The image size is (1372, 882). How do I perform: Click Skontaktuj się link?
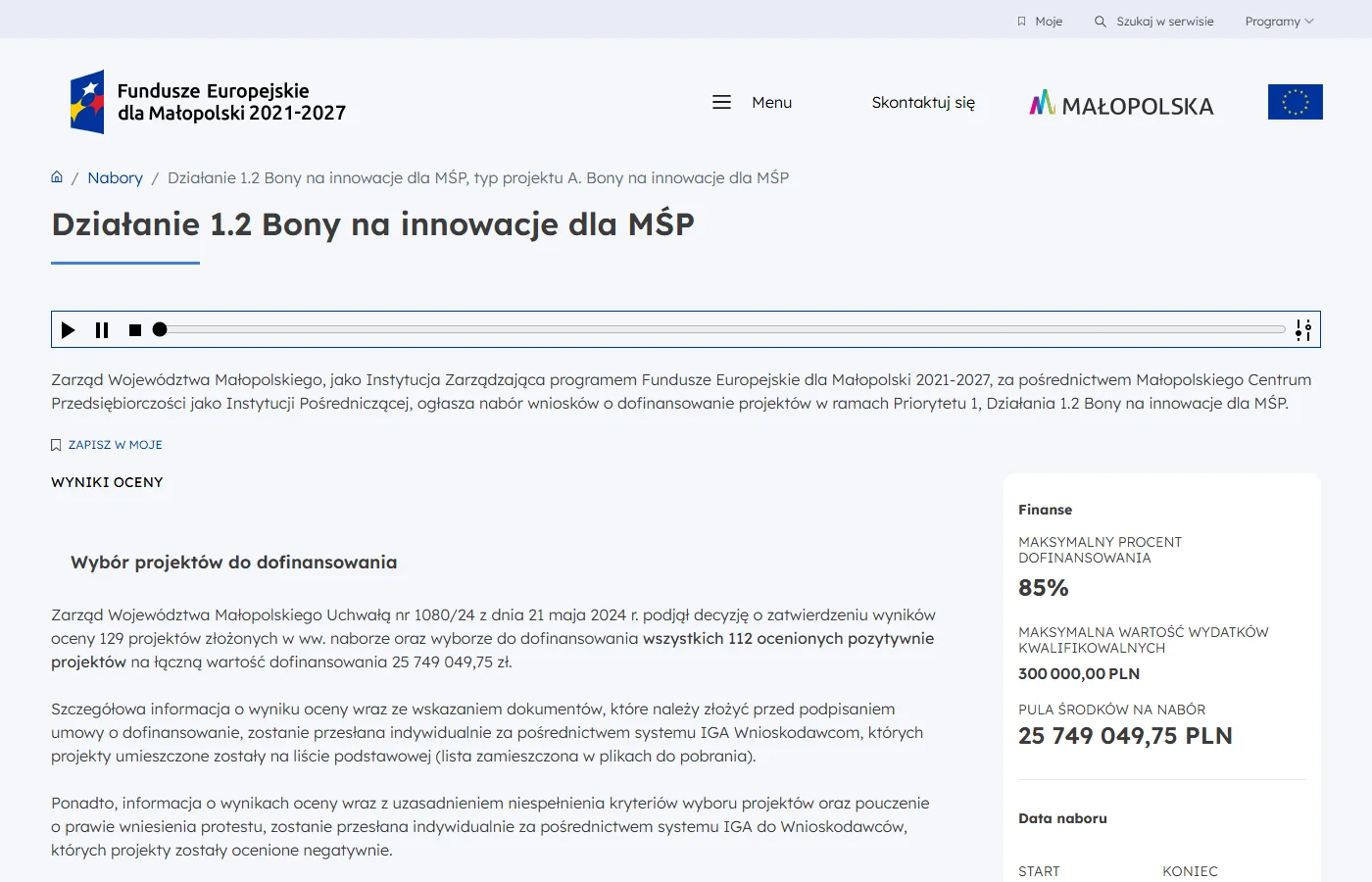pyautogui.click(x=923, y=102)
